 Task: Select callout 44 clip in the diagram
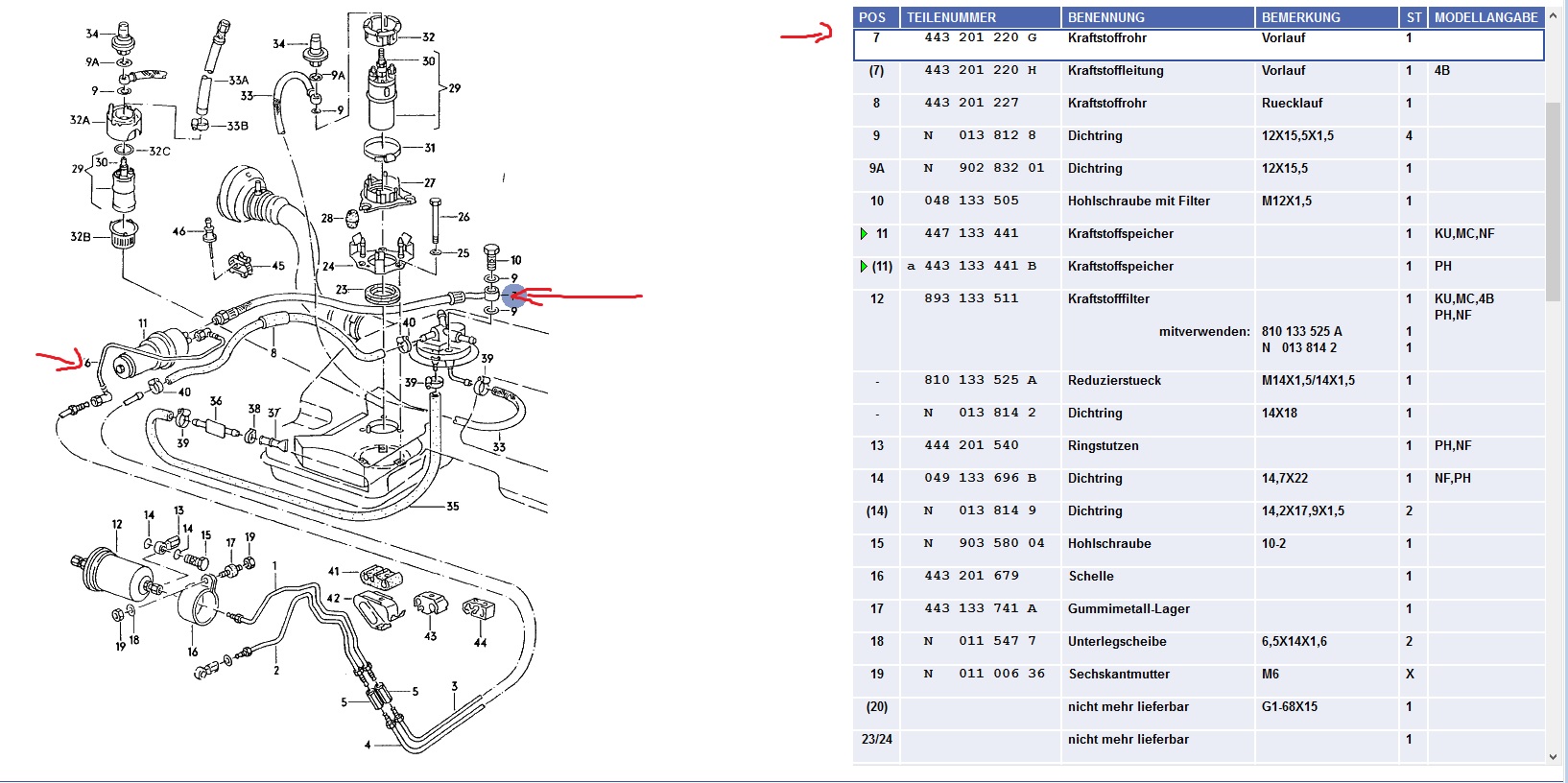480,643
